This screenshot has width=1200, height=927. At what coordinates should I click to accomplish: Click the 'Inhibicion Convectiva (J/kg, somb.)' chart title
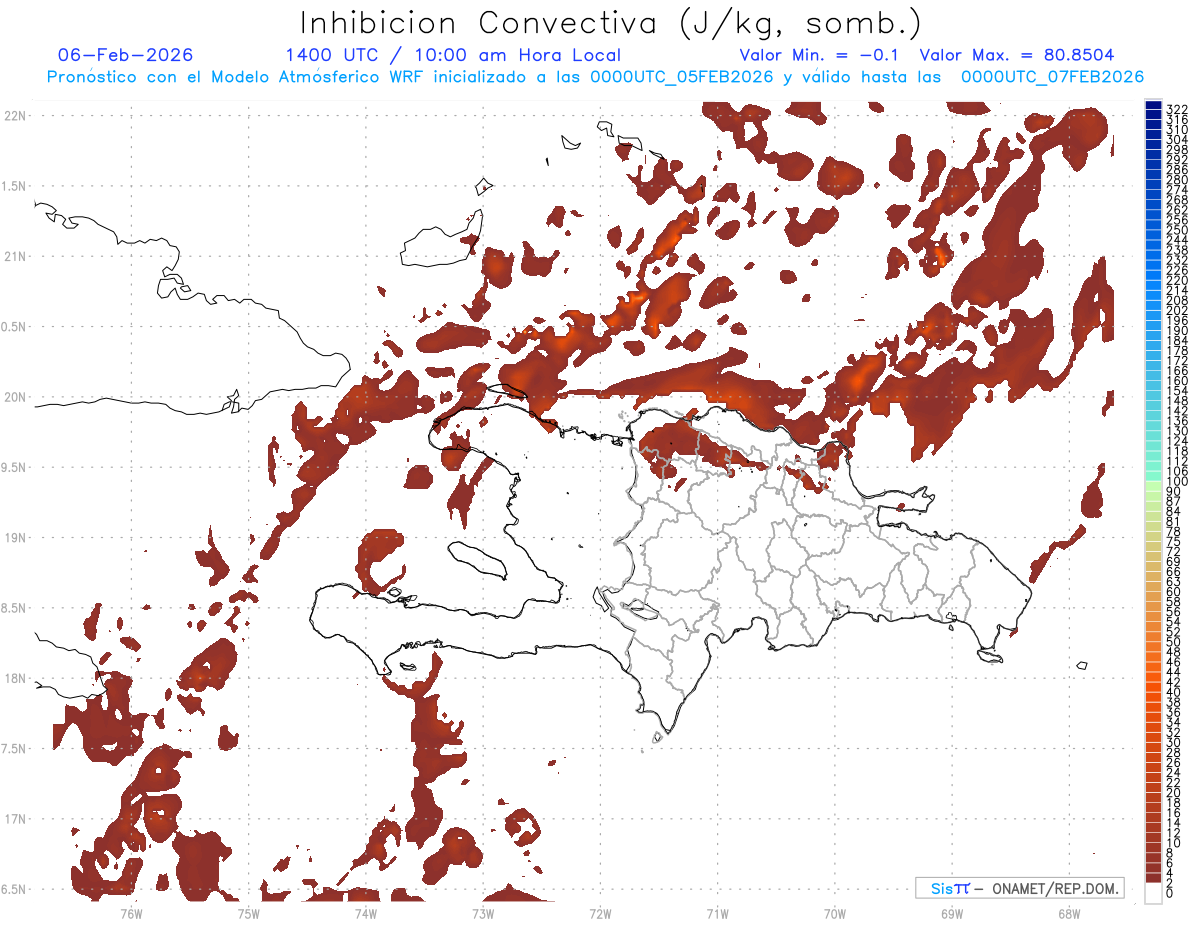tap(611, 23)
